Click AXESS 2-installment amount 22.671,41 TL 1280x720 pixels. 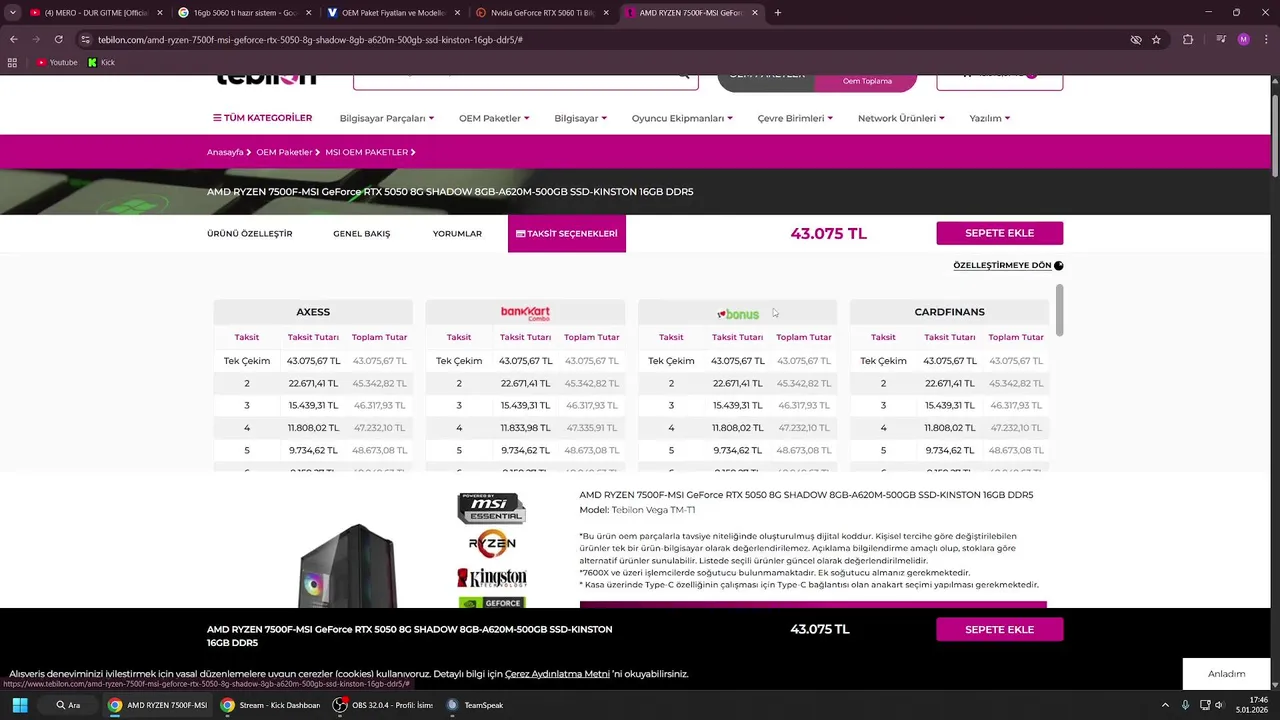(x=313, y=383)
